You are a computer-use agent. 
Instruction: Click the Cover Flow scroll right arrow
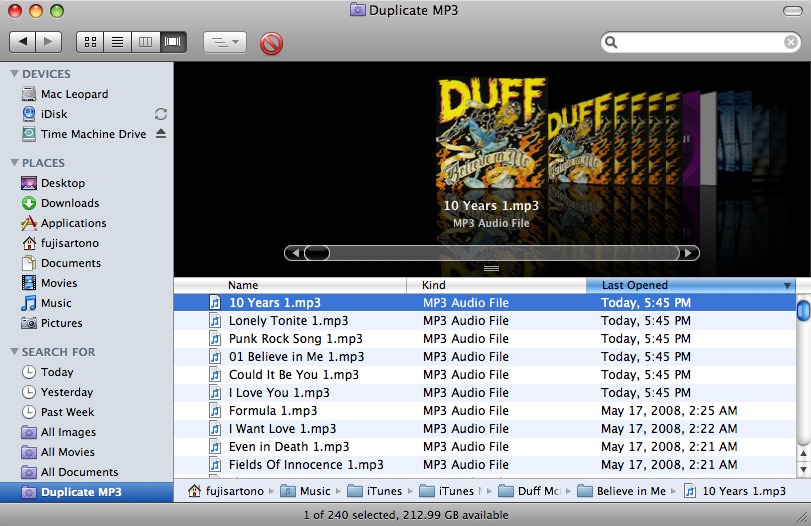click(x=688, y=253)
